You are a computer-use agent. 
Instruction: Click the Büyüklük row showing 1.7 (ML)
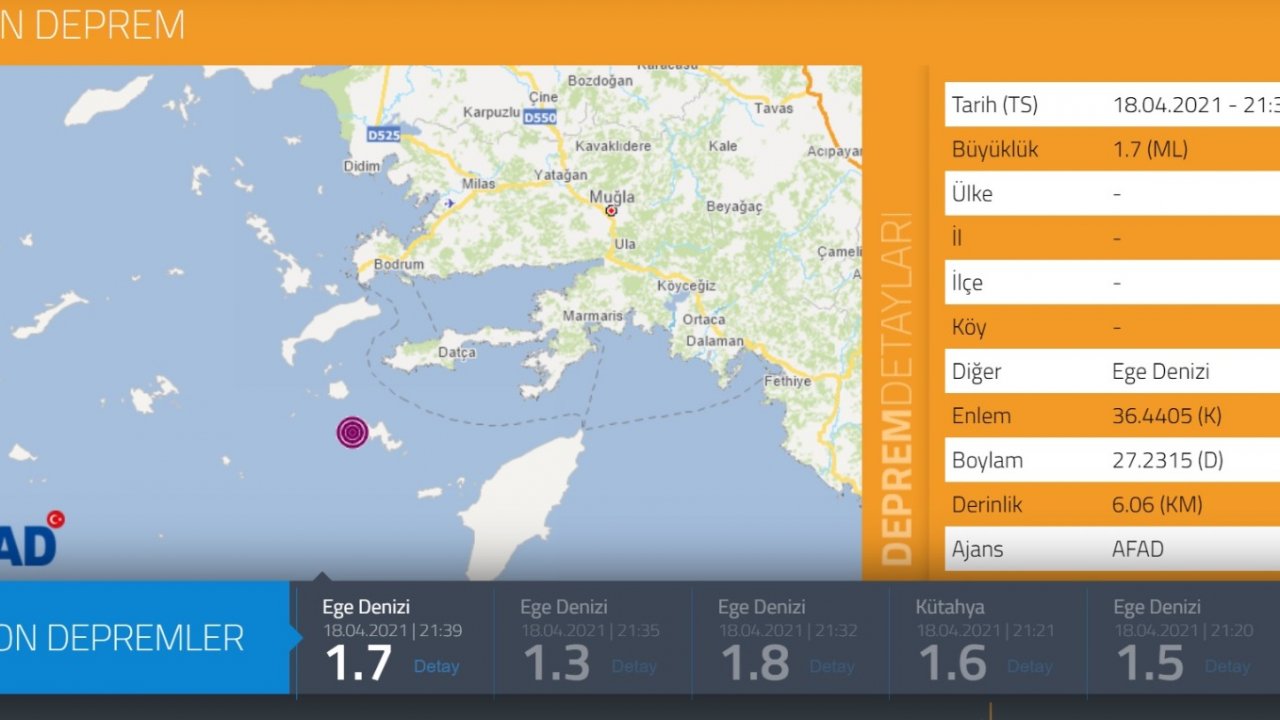[1112, 150]
